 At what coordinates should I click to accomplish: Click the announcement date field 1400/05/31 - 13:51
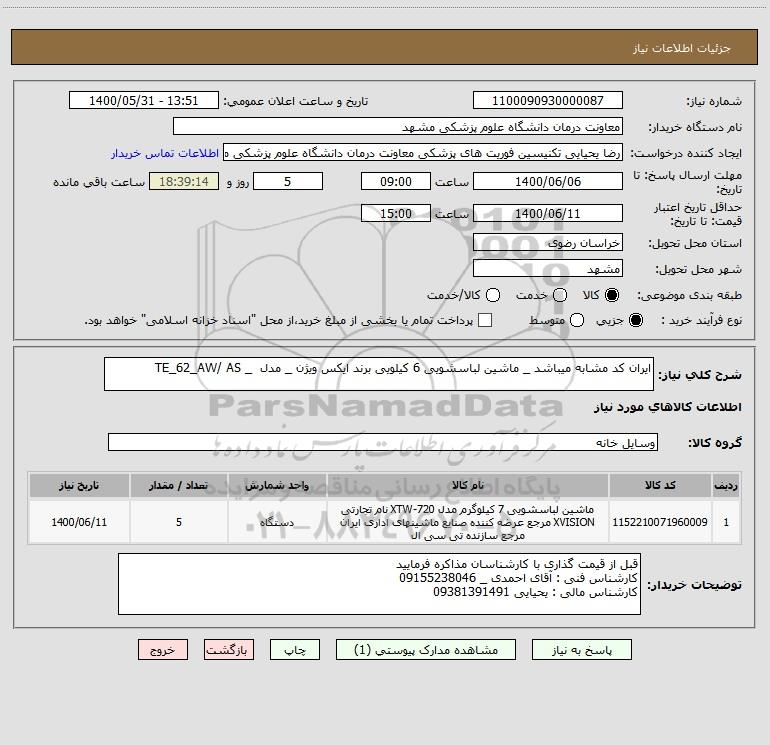(144, 101)
